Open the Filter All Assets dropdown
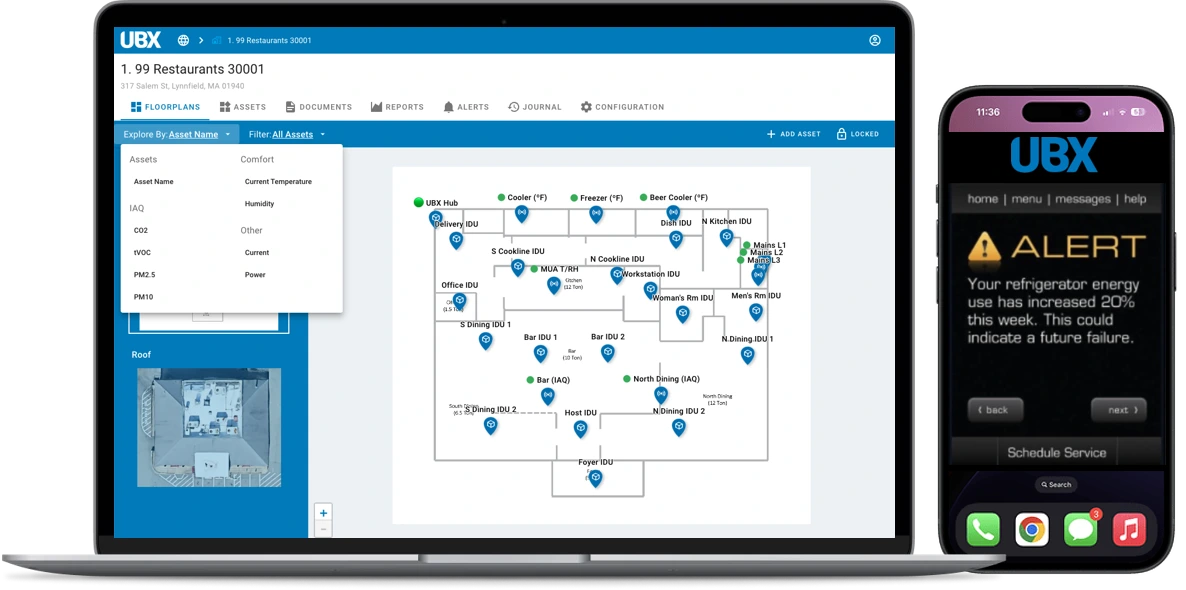Viewport: 1186px width, 590px height. [287, 135]
